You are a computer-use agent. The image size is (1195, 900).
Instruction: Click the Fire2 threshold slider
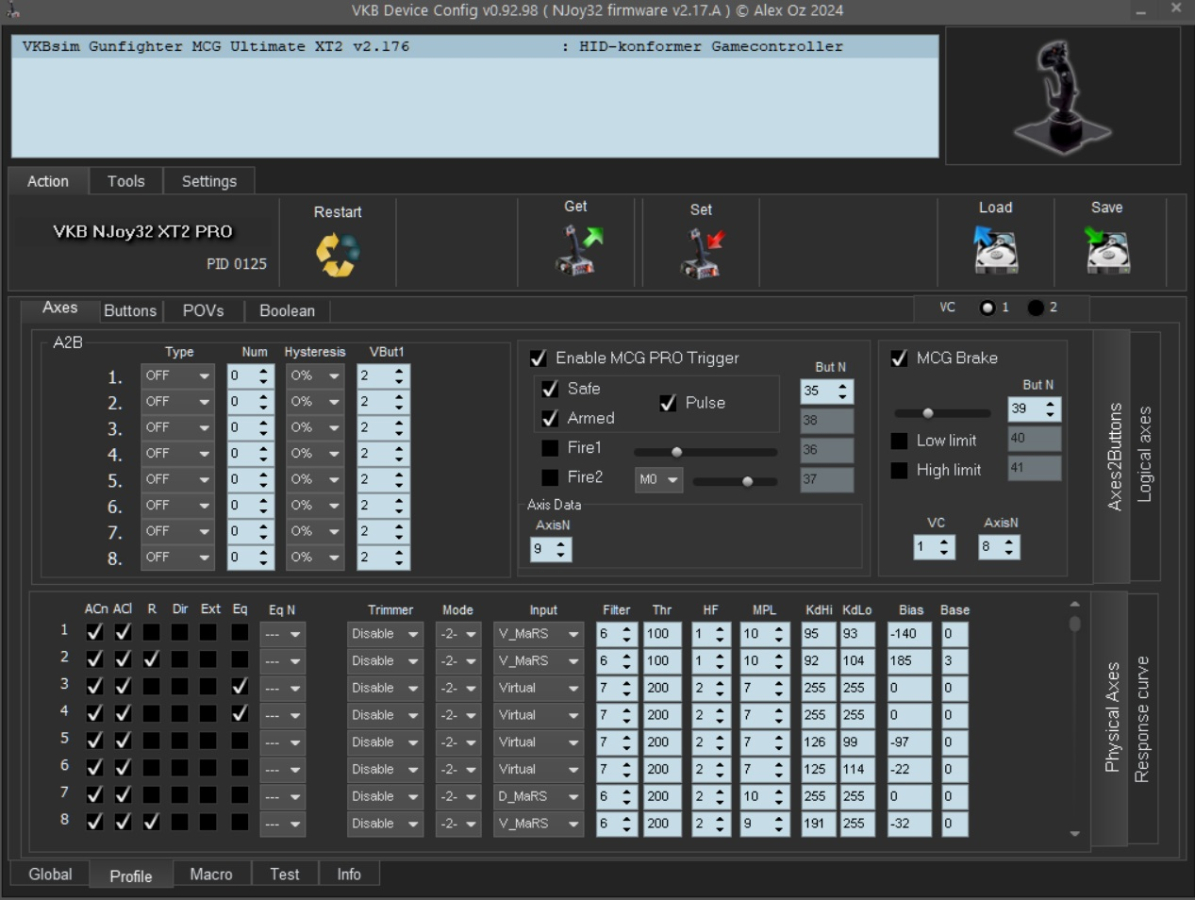click(x=735, y=481)
